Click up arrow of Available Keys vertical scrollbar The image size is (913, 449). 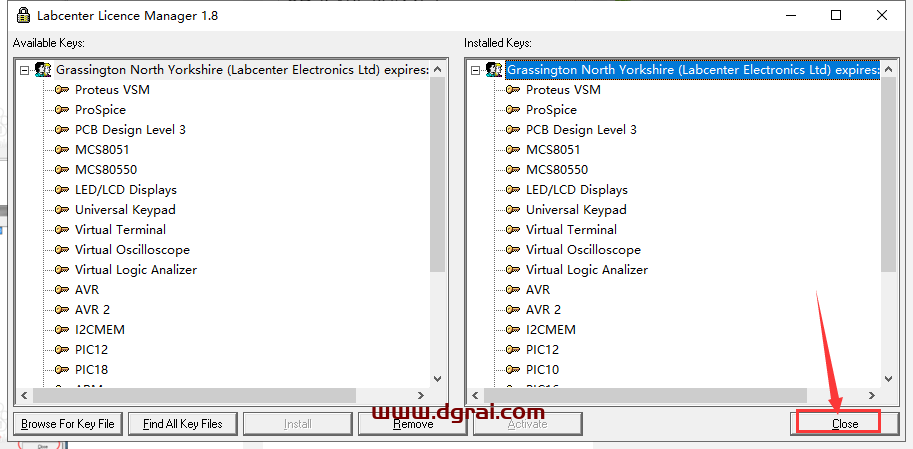[438, 69]
